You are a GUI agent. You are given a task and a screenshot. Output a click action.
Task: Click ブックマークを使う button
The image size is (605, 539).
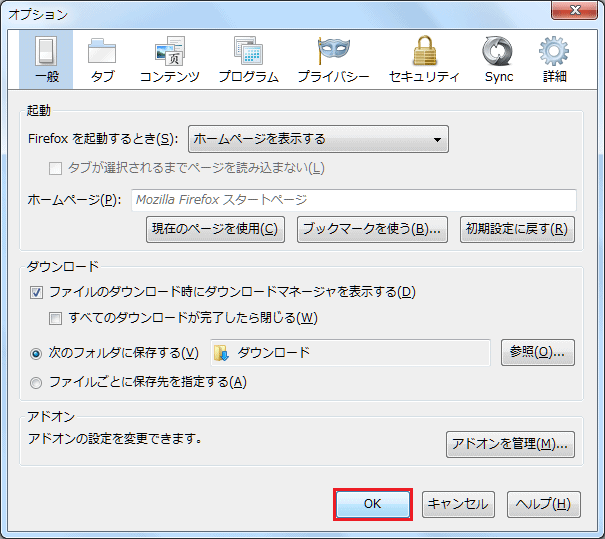(x=372, y=229)
